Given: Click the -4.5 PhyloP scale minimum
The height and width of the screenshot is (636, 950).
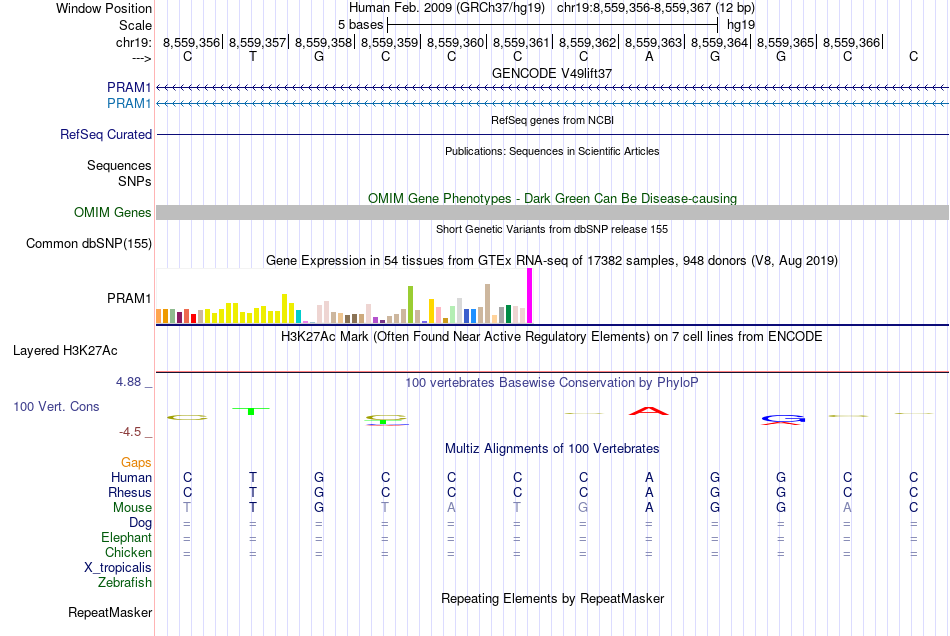Looking at the screenshot, I should (130, 432).
